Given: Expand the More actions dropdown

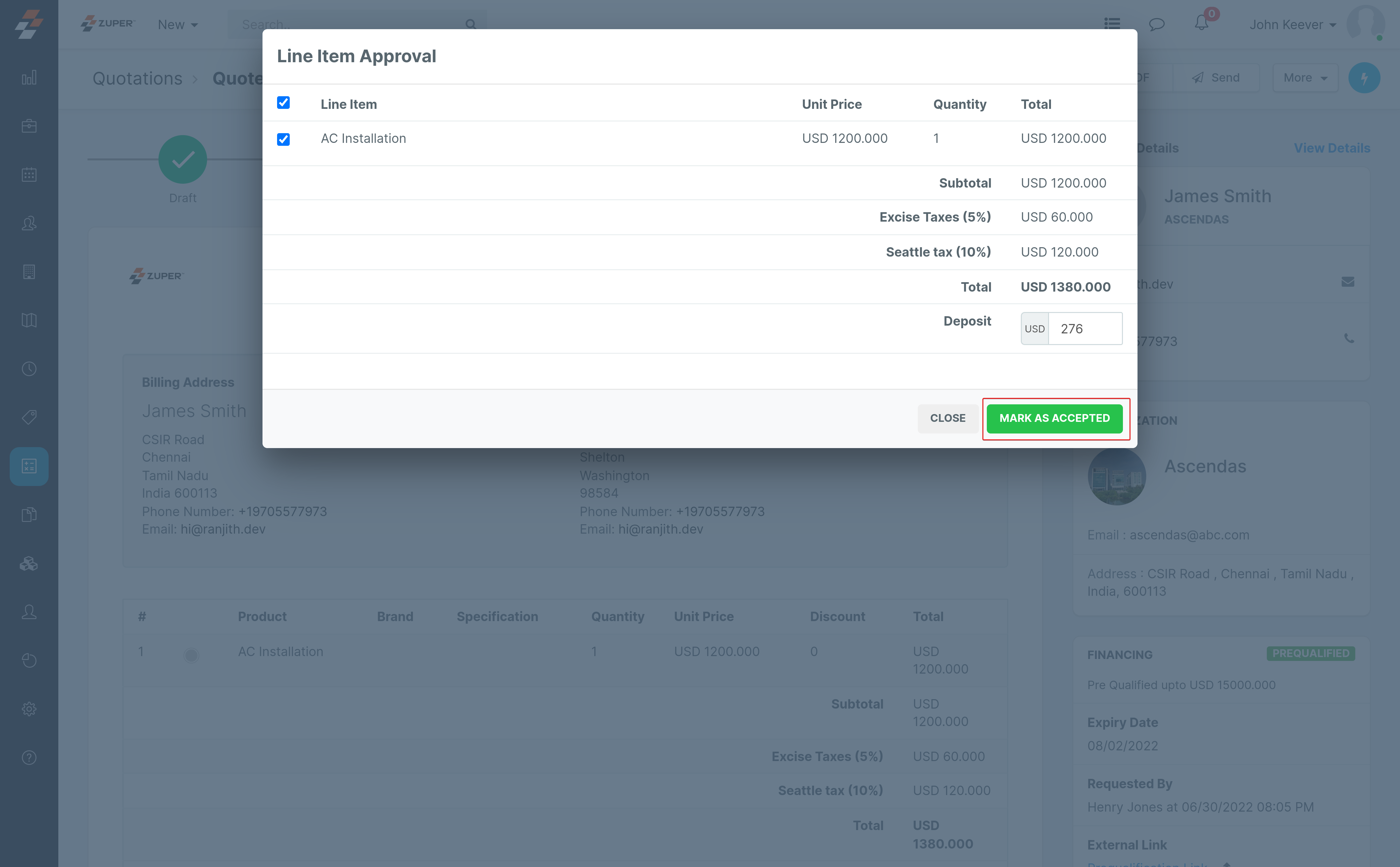Looking at the screenshot, I should point(1305,78).
